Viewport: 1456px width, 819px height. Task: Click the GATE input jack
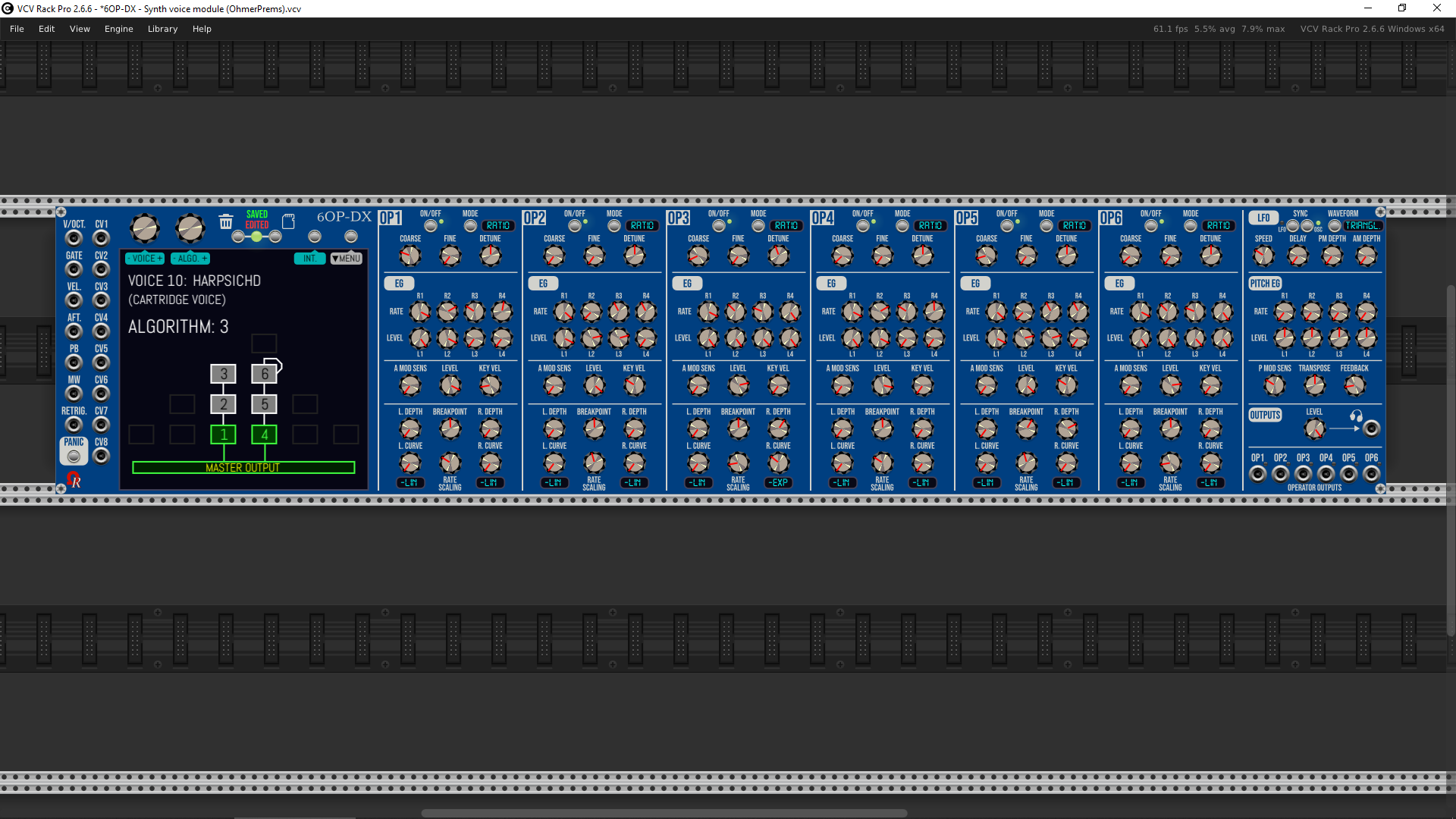coord(74,269)
